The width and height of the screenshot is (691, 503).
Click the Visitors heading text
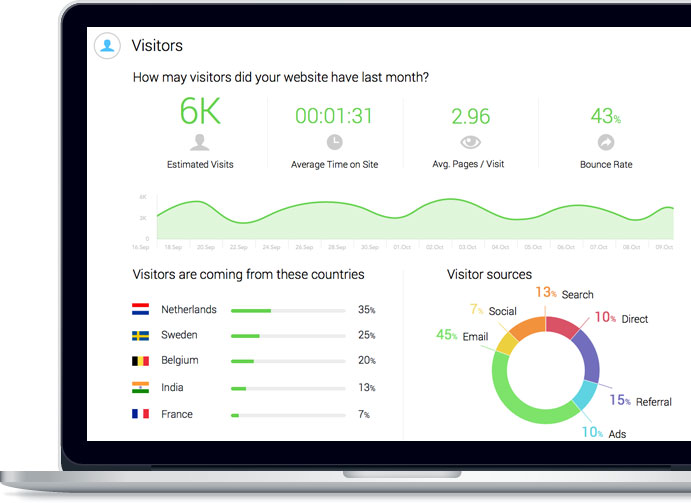pos(157,45)
